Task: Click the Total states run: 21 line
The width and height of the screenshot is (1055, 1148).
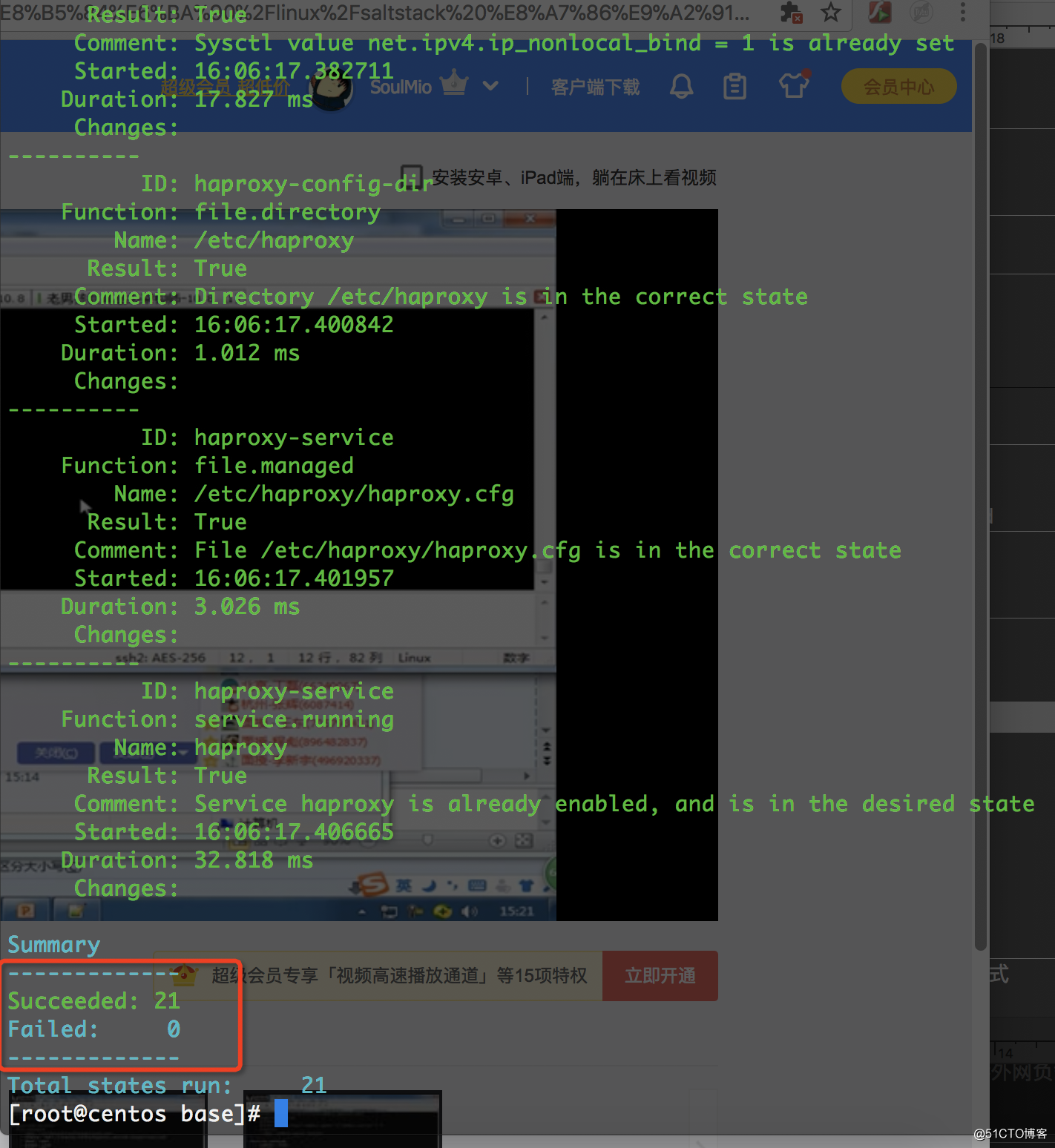Action: pyautogui.click(x=167, y=1086)
